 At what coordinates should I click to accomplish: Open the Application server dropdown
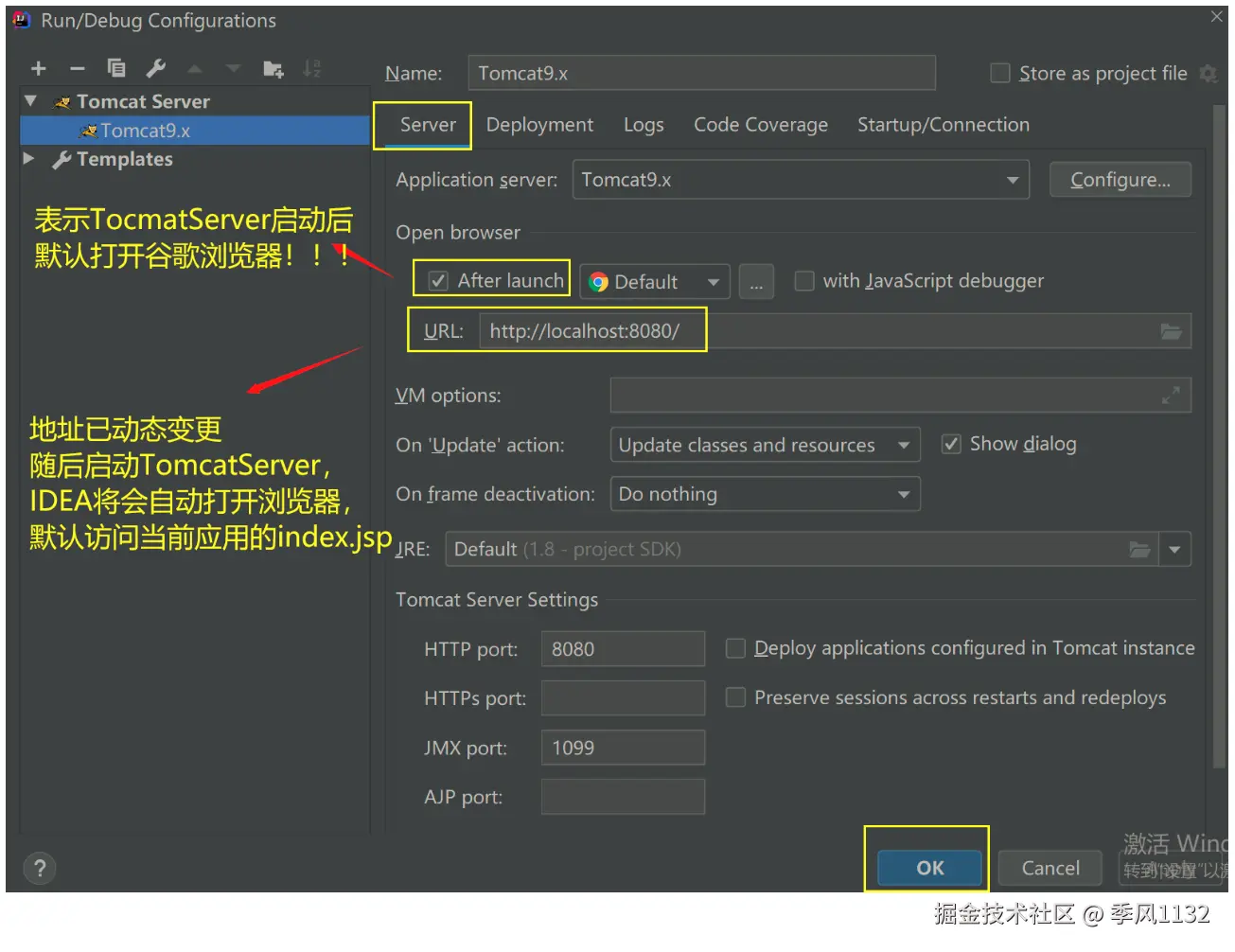coord(801,180)
